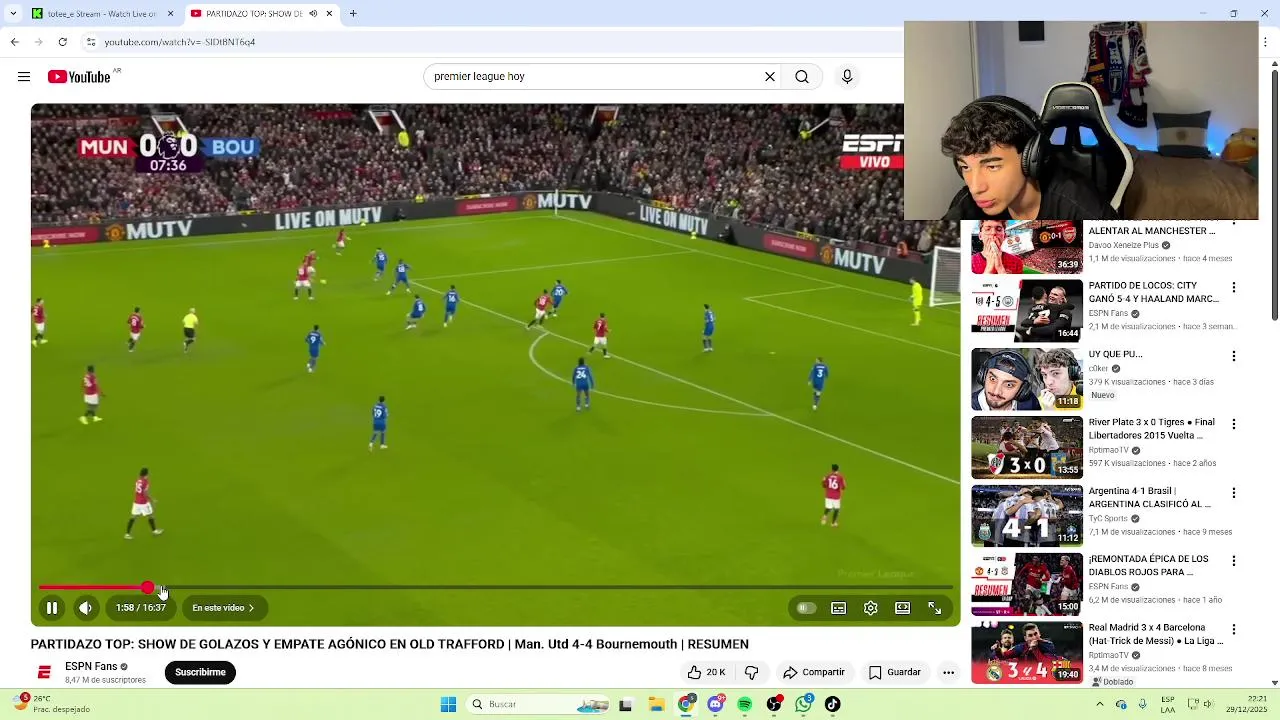The height and width of the screenshot is (720, 1280).
Task: Open Remontada Épica Diablos Rojos video
Action: [1026, 584]
